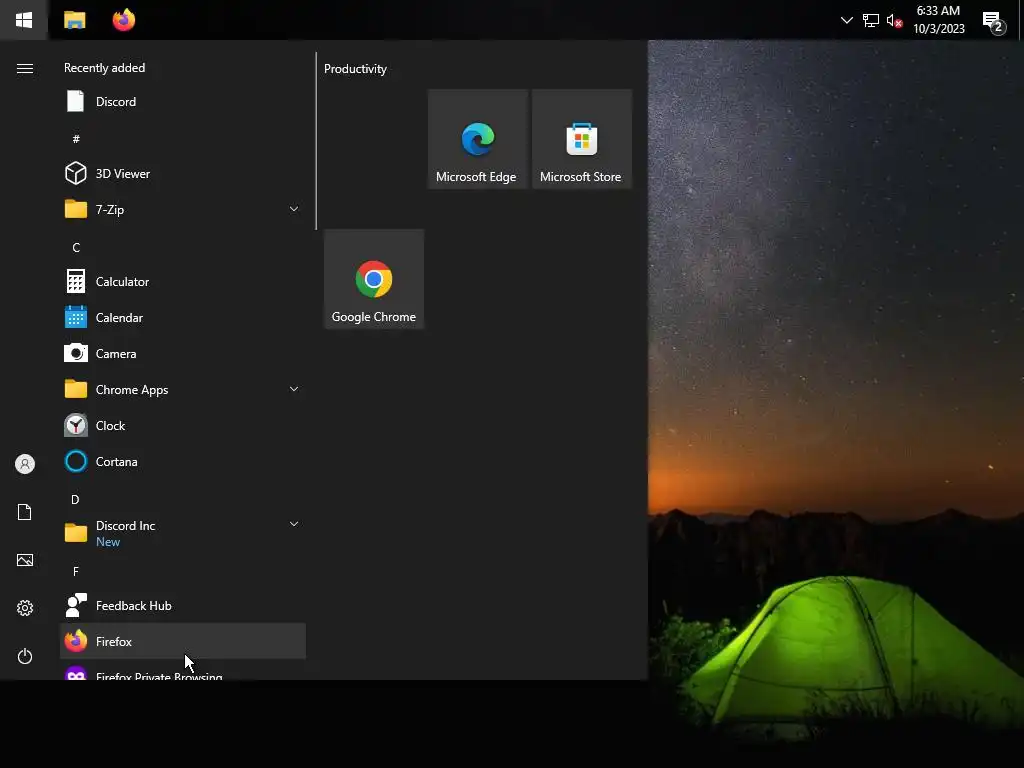This screenshot has width=1024, height=768.
Task: Open File Explorer from the taskbar
Action: [74, 20]
